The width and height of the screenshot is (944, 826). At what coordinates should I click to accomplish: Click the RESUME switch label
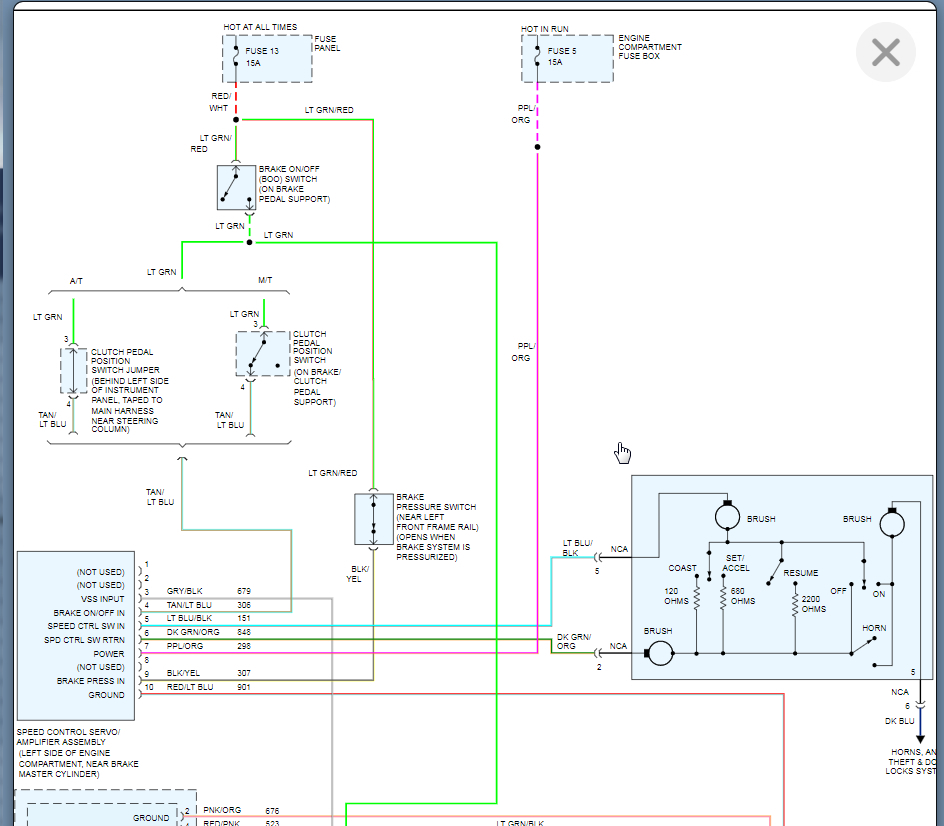click(x=800, y=573)
